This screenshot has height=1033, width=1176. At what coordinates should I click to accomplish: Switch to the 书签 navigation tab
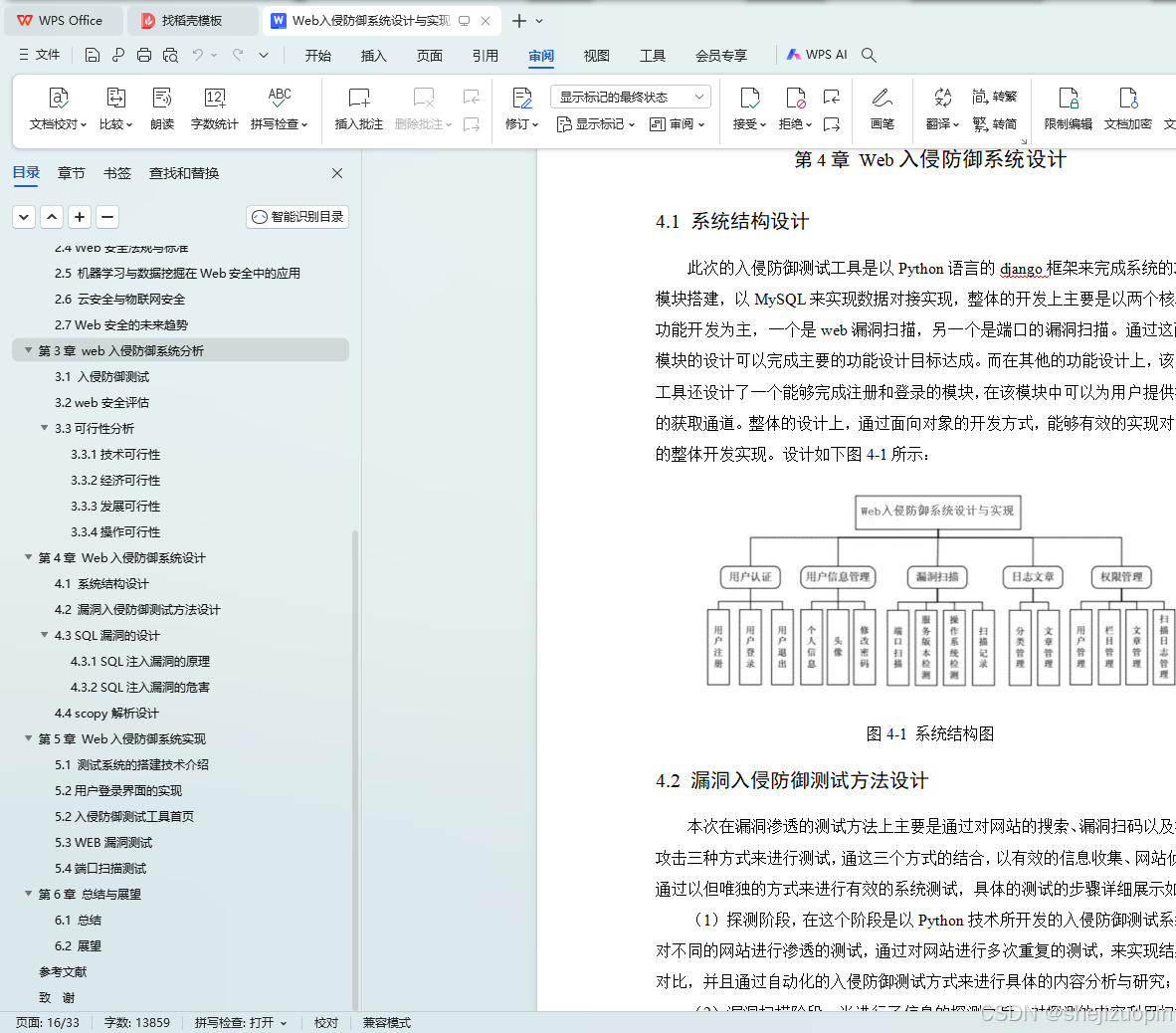[x=117, y=173]
